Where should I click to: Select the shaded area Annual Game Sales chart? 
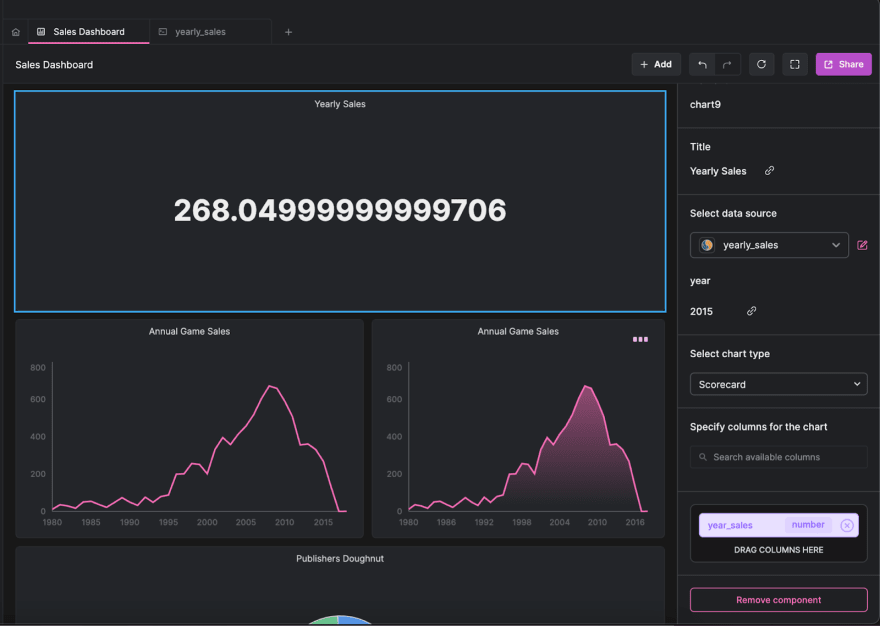coord(518,429)
